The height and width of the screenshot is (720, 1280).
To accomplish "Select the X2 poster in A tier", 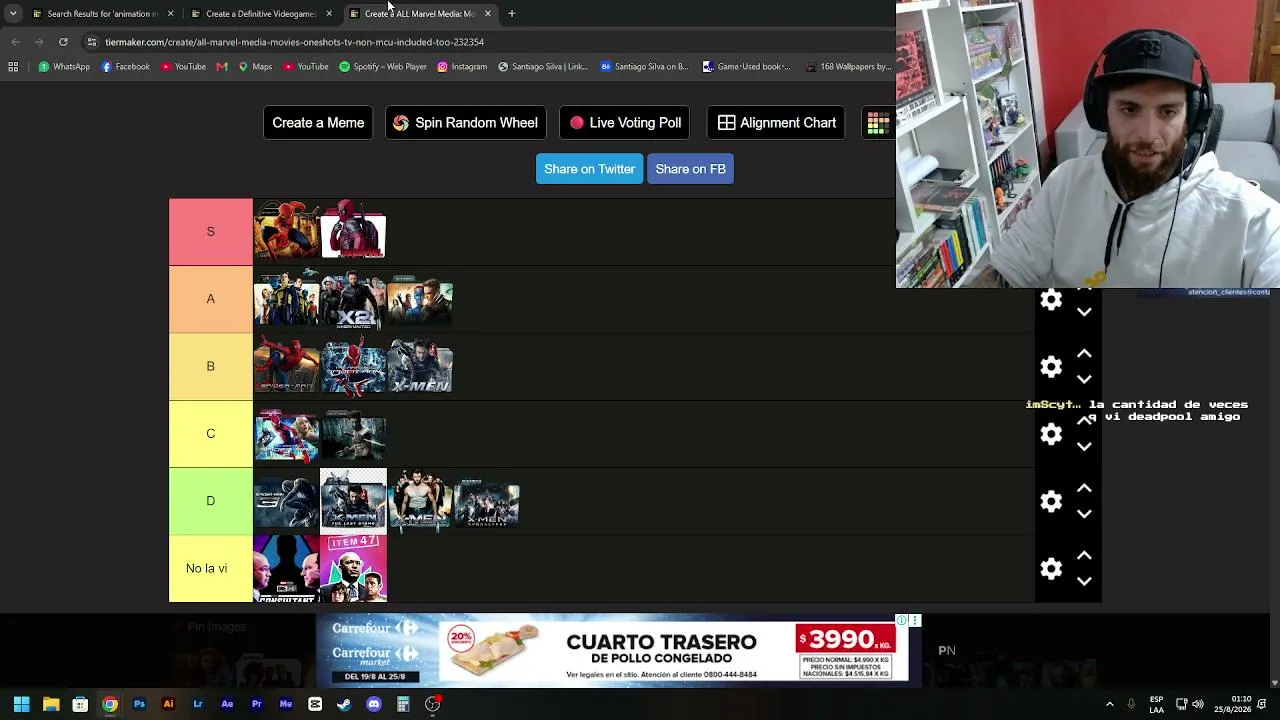I will click(353, 299).
